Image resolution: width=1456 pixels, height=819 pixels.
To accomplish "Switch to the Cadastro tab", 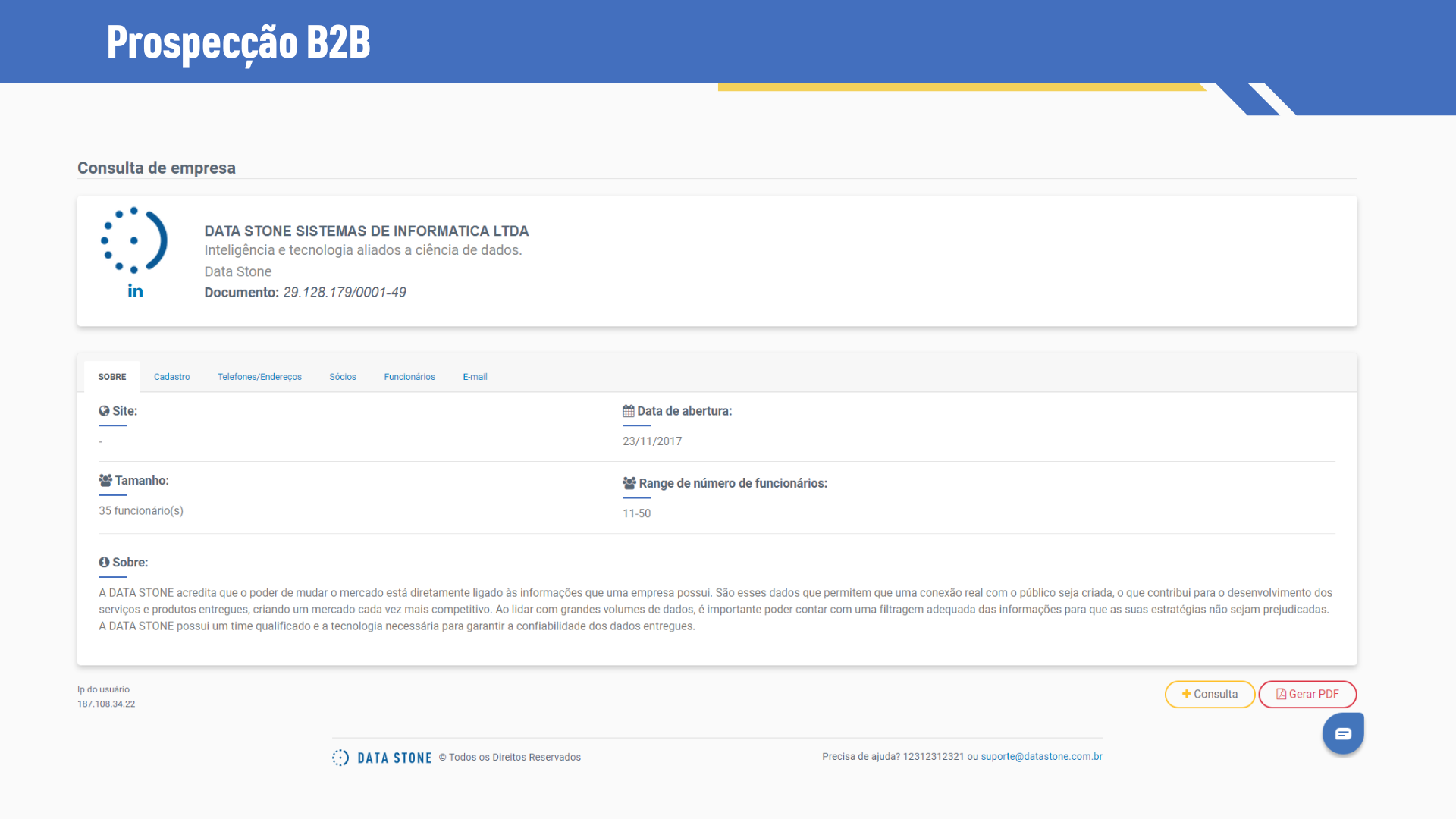I will pyautogui.click(x=172, y=377).
